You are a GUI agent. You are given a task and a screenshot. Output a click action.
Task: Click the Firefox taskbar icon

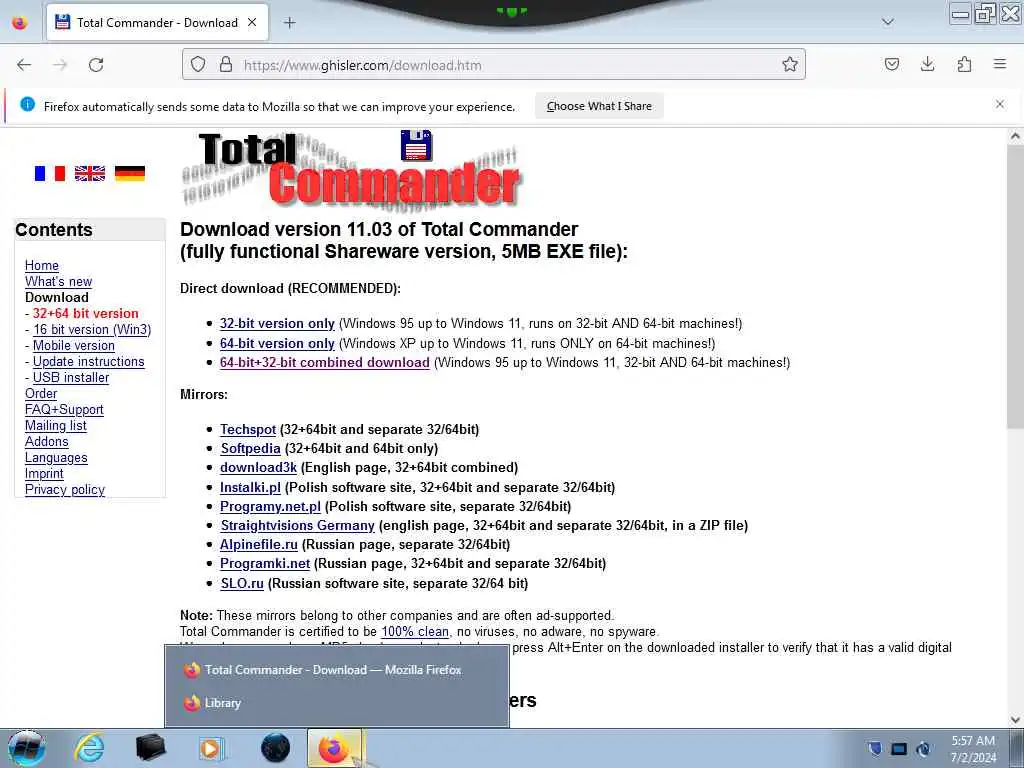point(334,748)
